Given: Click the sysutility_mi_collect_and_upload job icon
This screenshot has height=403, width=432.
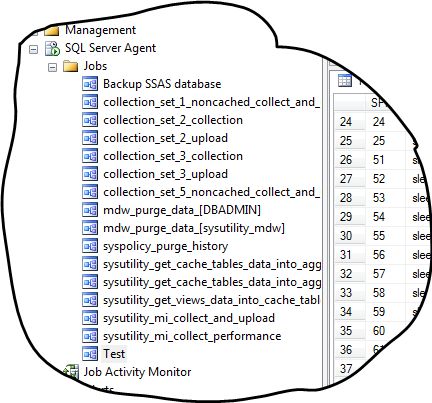Looking at the screenshot, I should (x=90, y=318).
